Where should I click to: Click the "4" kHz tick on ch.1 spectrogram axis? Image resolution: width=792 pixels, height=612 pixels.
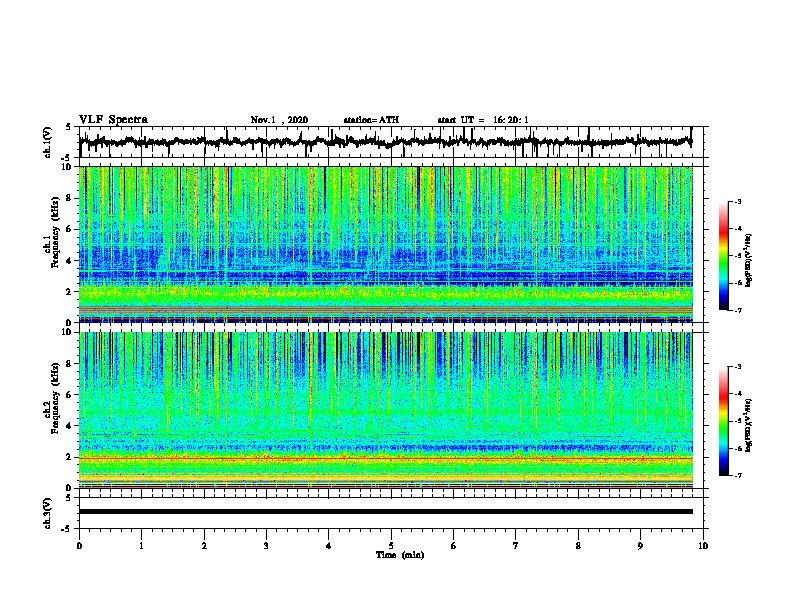click(69, 261)
